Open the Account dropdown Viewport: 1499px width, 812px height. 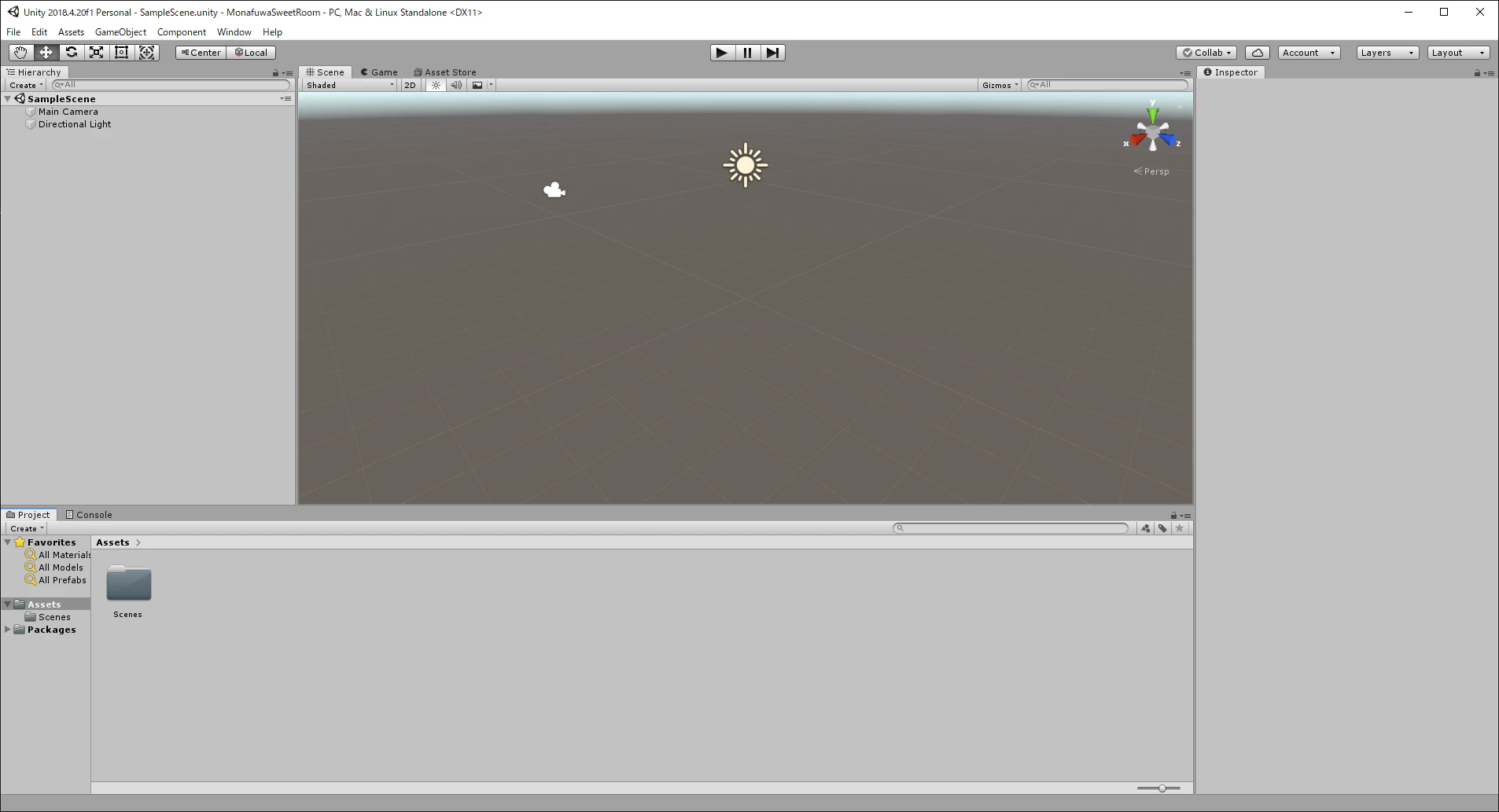pos(1309,53)
